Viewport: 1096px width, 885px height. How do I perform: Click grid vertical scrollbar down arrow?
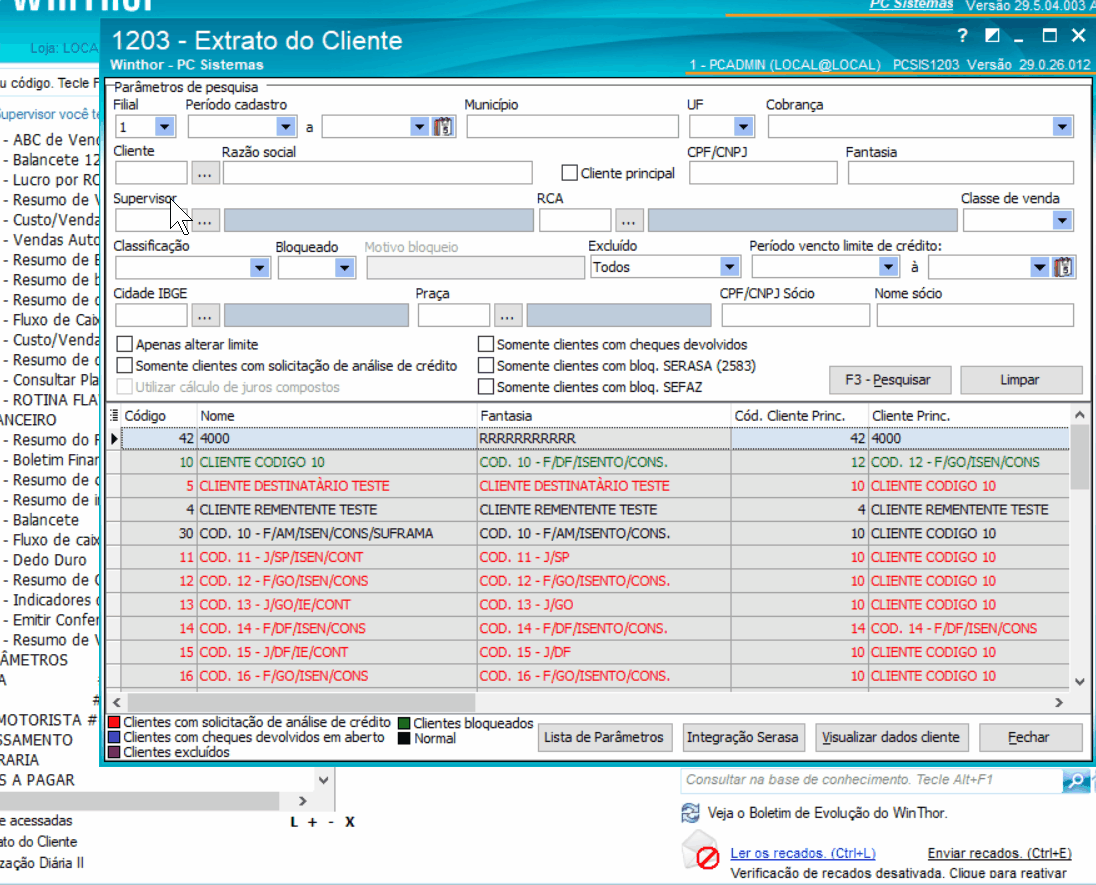pyautogui.click(x=1079, y=682)
